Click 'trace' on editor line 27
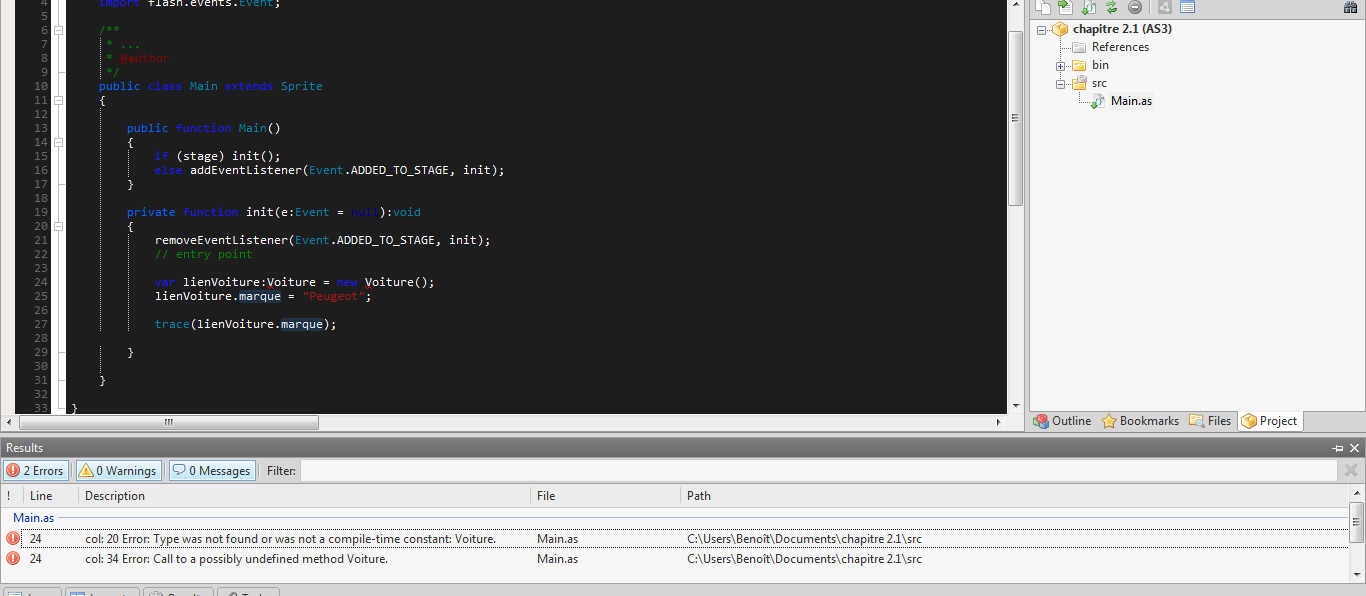Screen dimensions: 1366x596 (172, 324)
